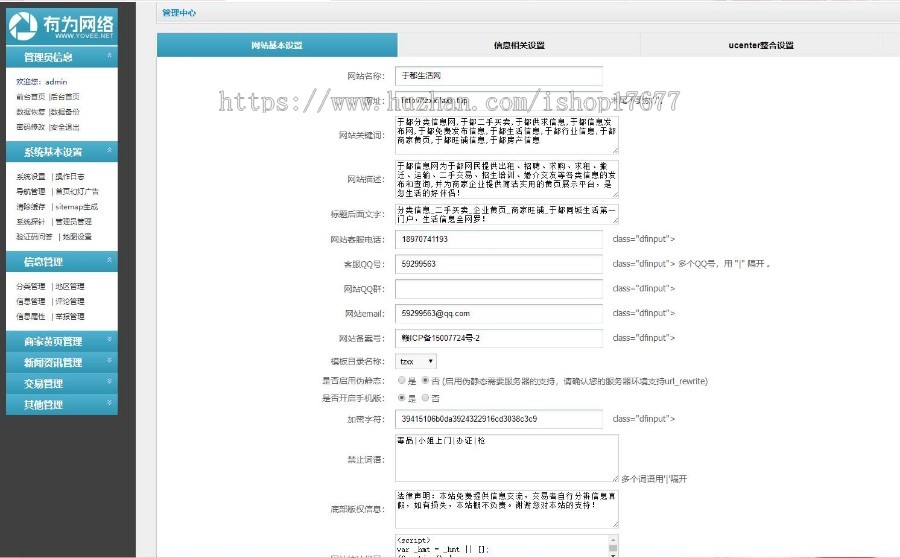Open the 地区管理 link
The width and height of the screenshot is (900, 558).
tap(70, 286)
